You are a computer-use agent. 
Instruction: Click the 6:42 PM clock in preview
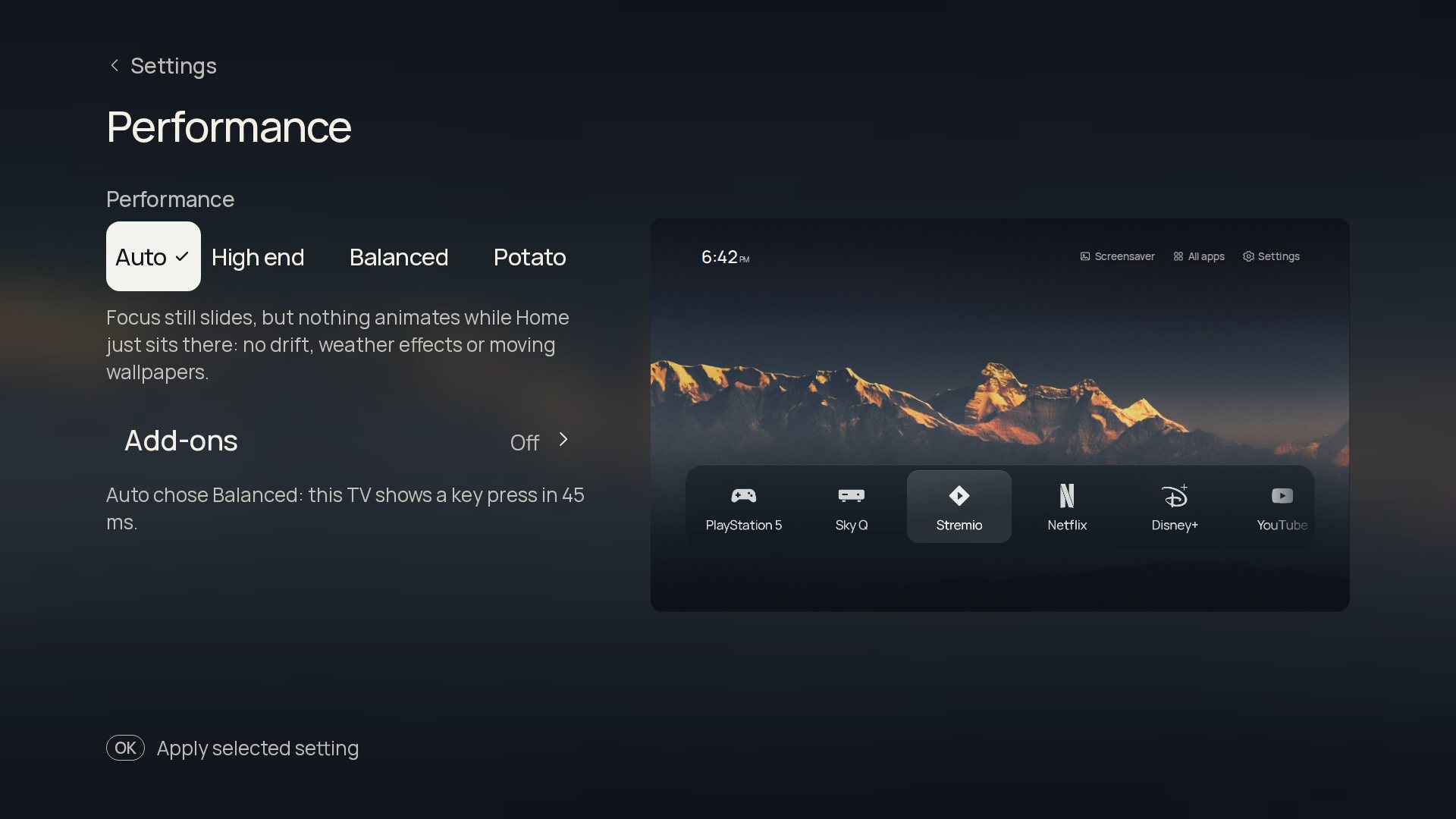(725, 257)
